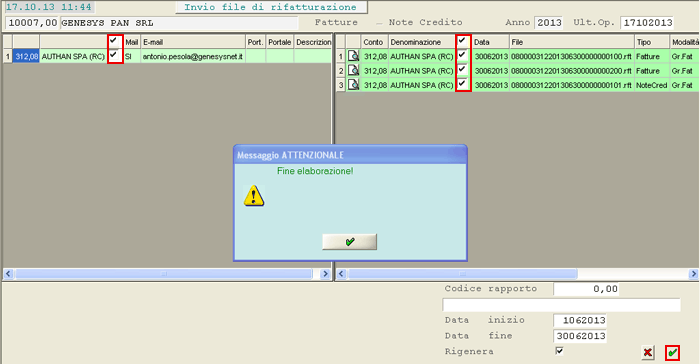Click the code field 10007,00
Screen dimensions: 700x364
point(32,23)
